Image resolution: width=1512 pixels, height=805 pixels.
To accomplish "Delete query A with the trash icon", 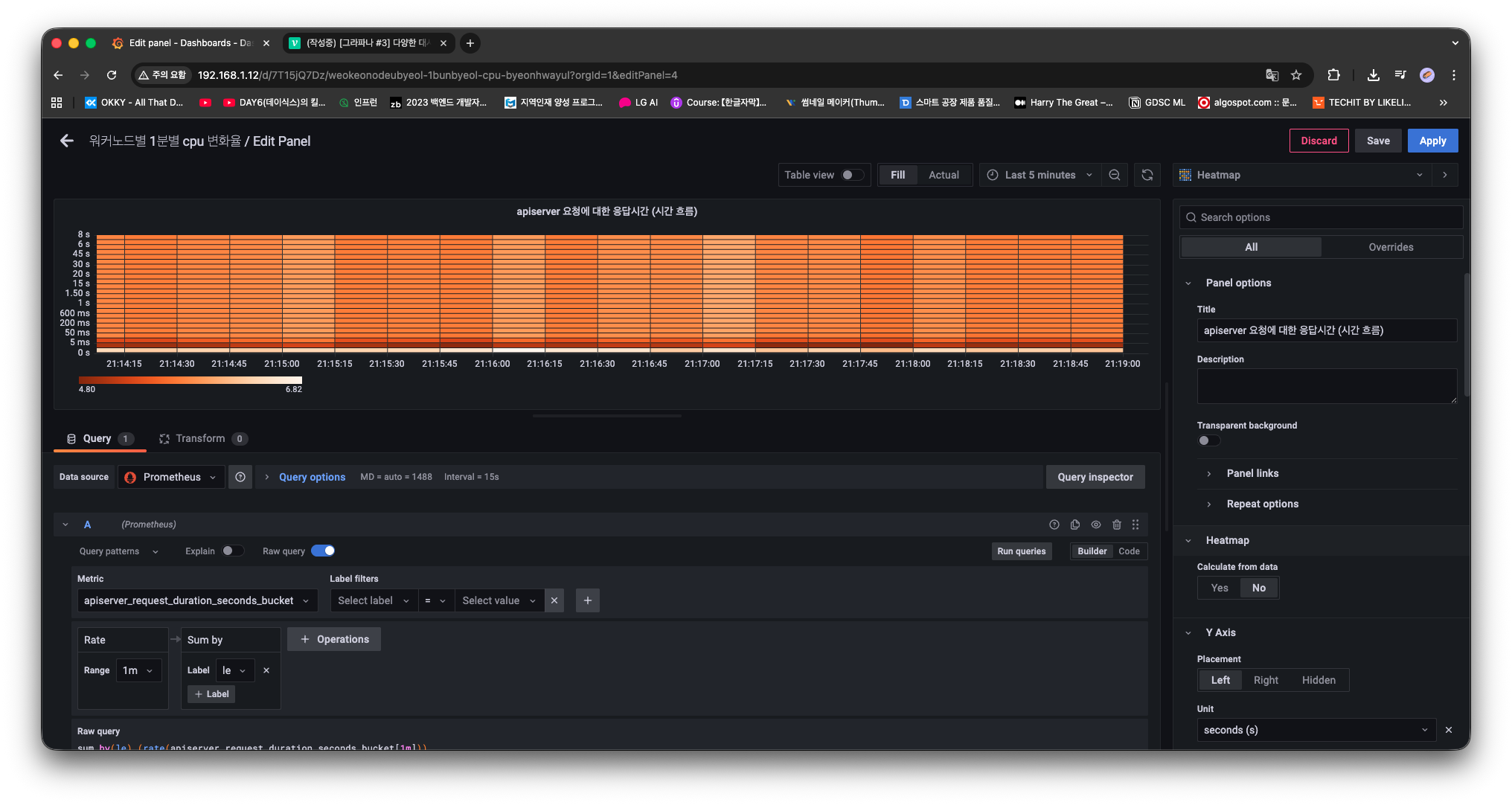I will point(1116,525).
